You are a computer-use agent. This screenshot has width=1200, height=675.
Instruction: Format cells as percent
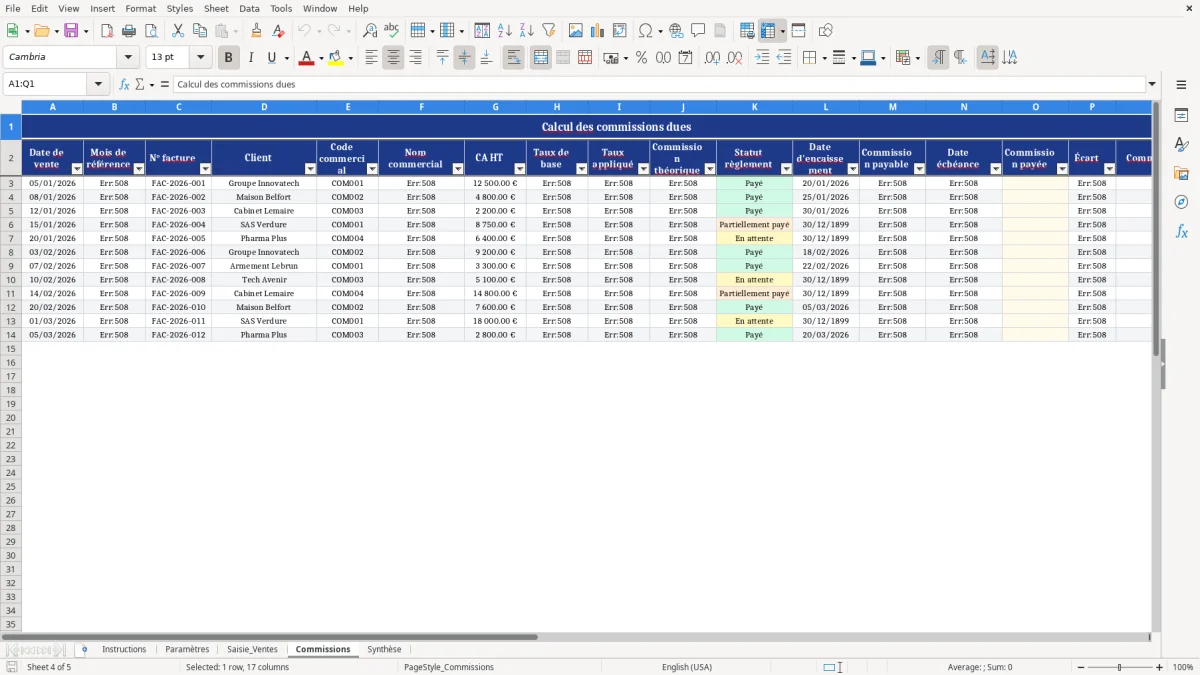tap(641, 58)
